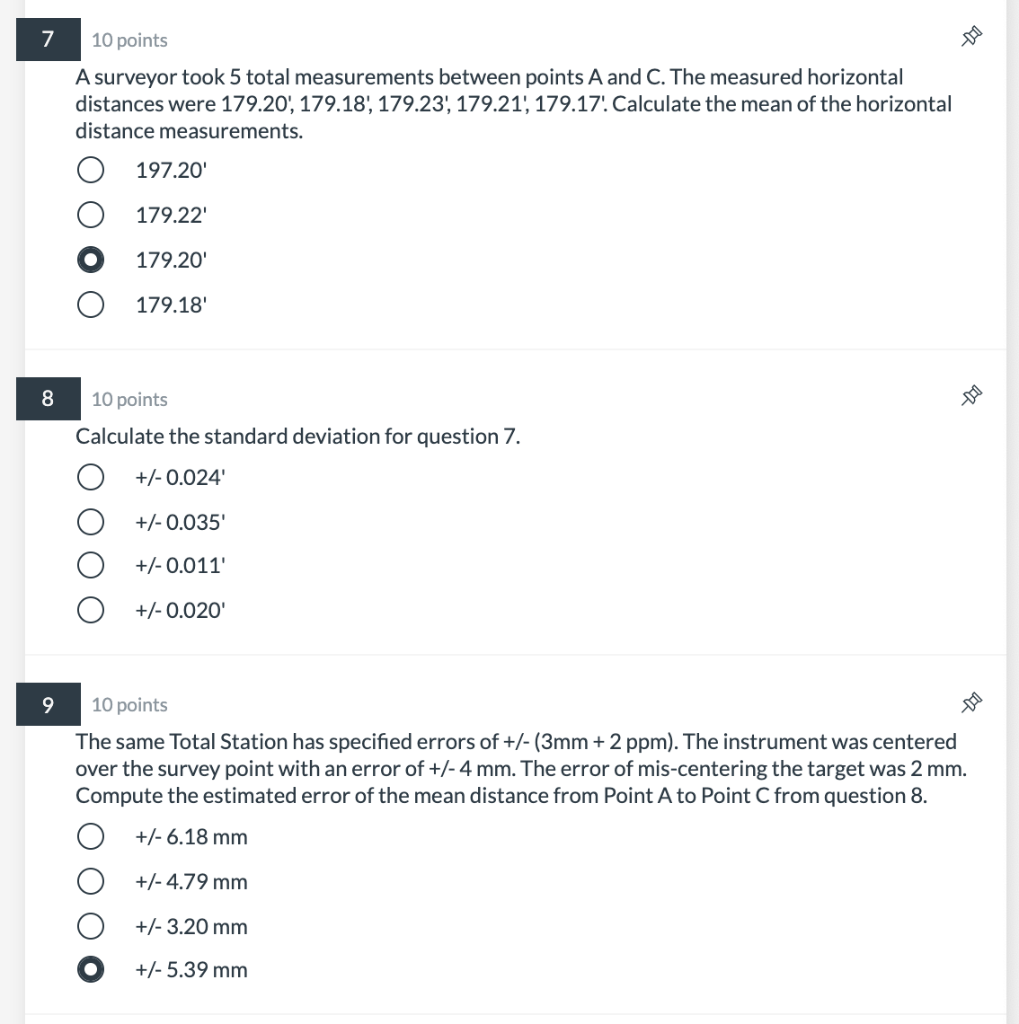Click the 10 points label on question 9
Viewport: 1019px width, 1024px height.
click(128, 705)
